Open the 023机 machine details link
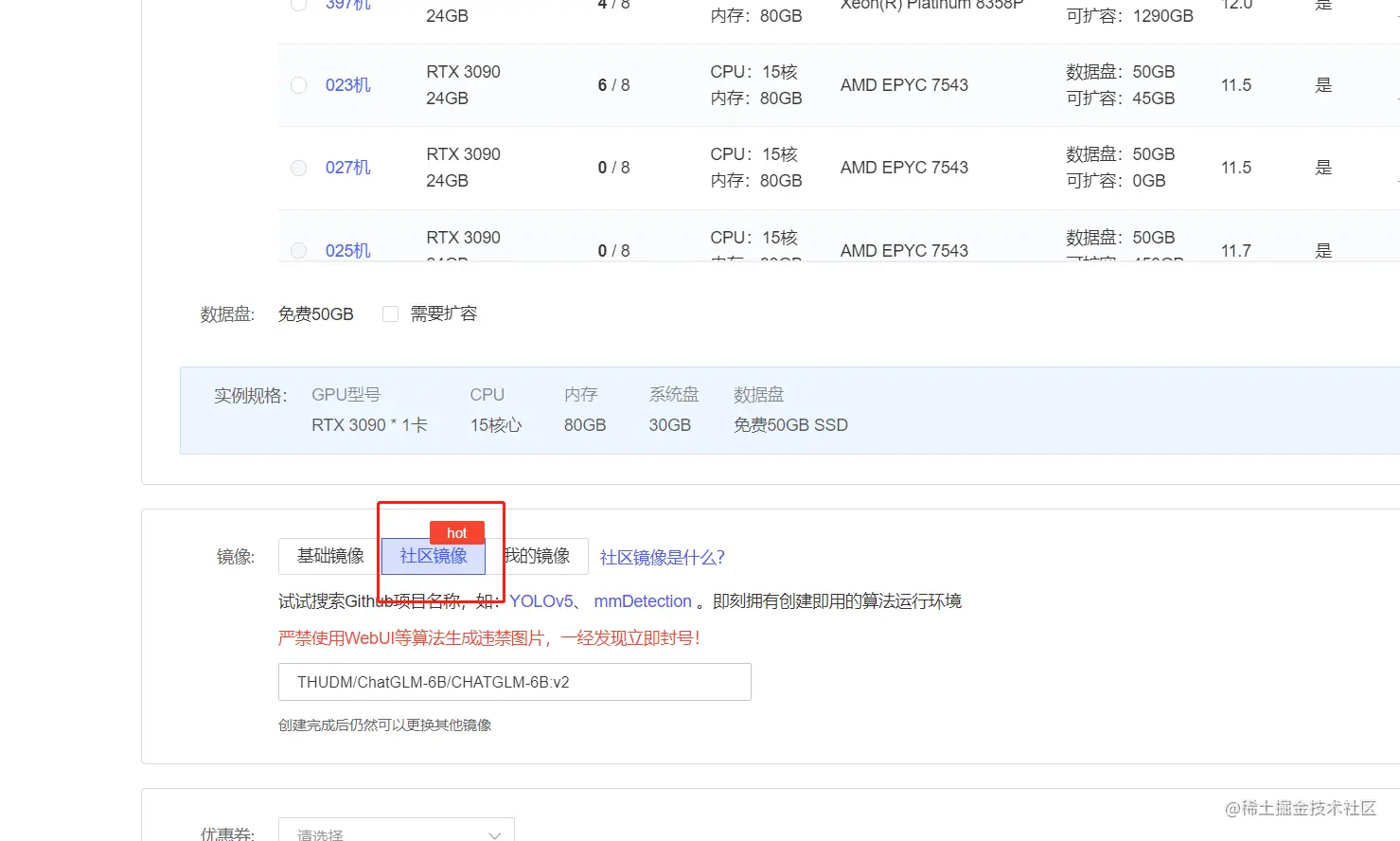 point(347,85)
